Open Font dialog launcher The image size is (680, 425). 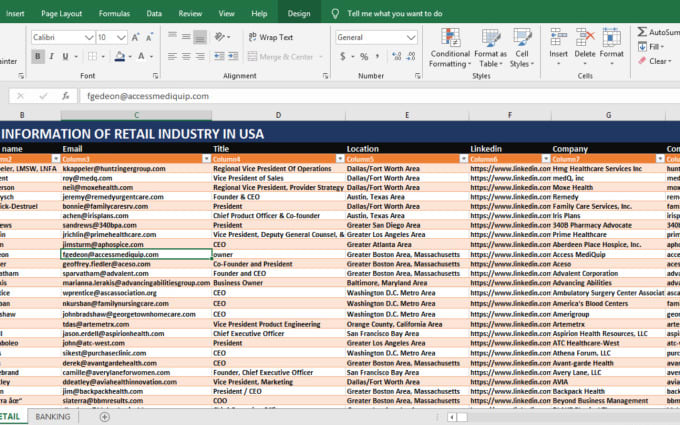click(x=155, y=76)
